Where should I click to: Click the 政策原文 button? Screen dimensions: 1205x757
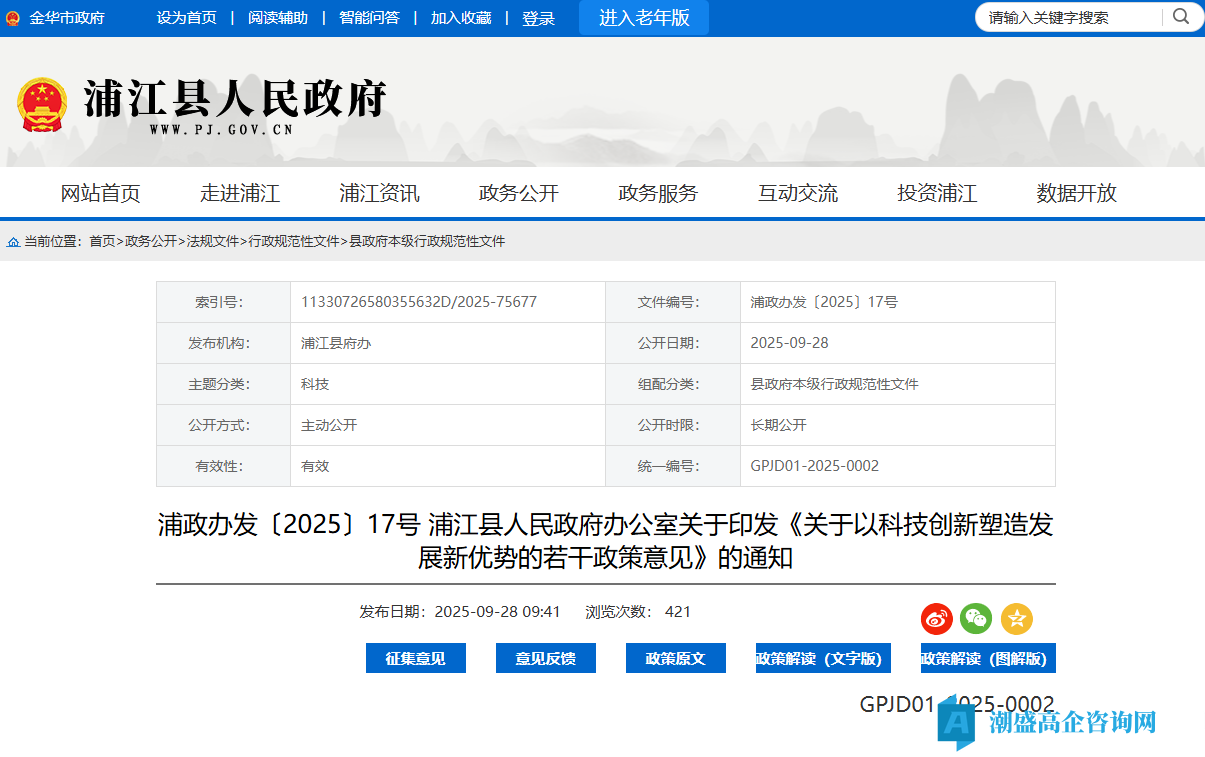(x=675, y=658)
